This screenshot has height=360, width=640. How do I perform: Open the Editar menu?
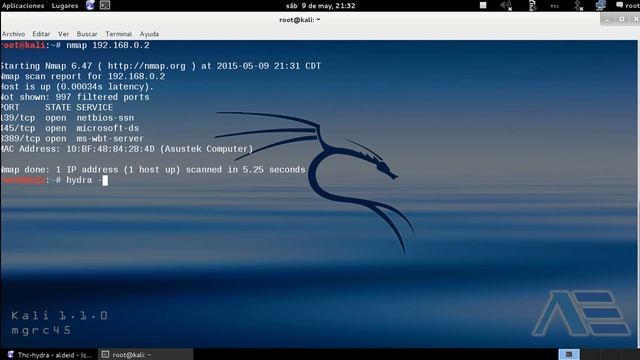tap(41, 34)
